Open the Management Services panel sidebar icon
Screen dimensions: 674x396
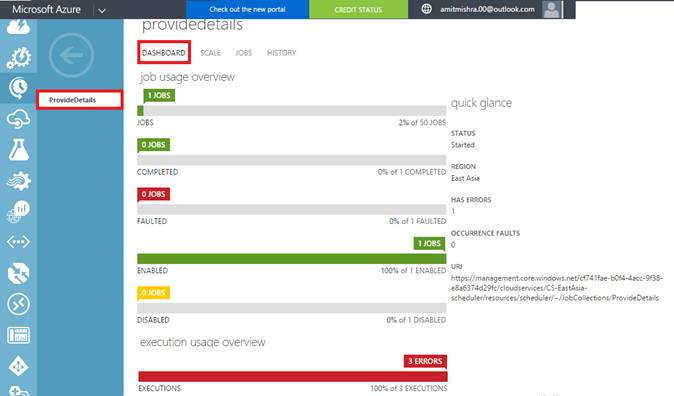(x=18, y=335)
